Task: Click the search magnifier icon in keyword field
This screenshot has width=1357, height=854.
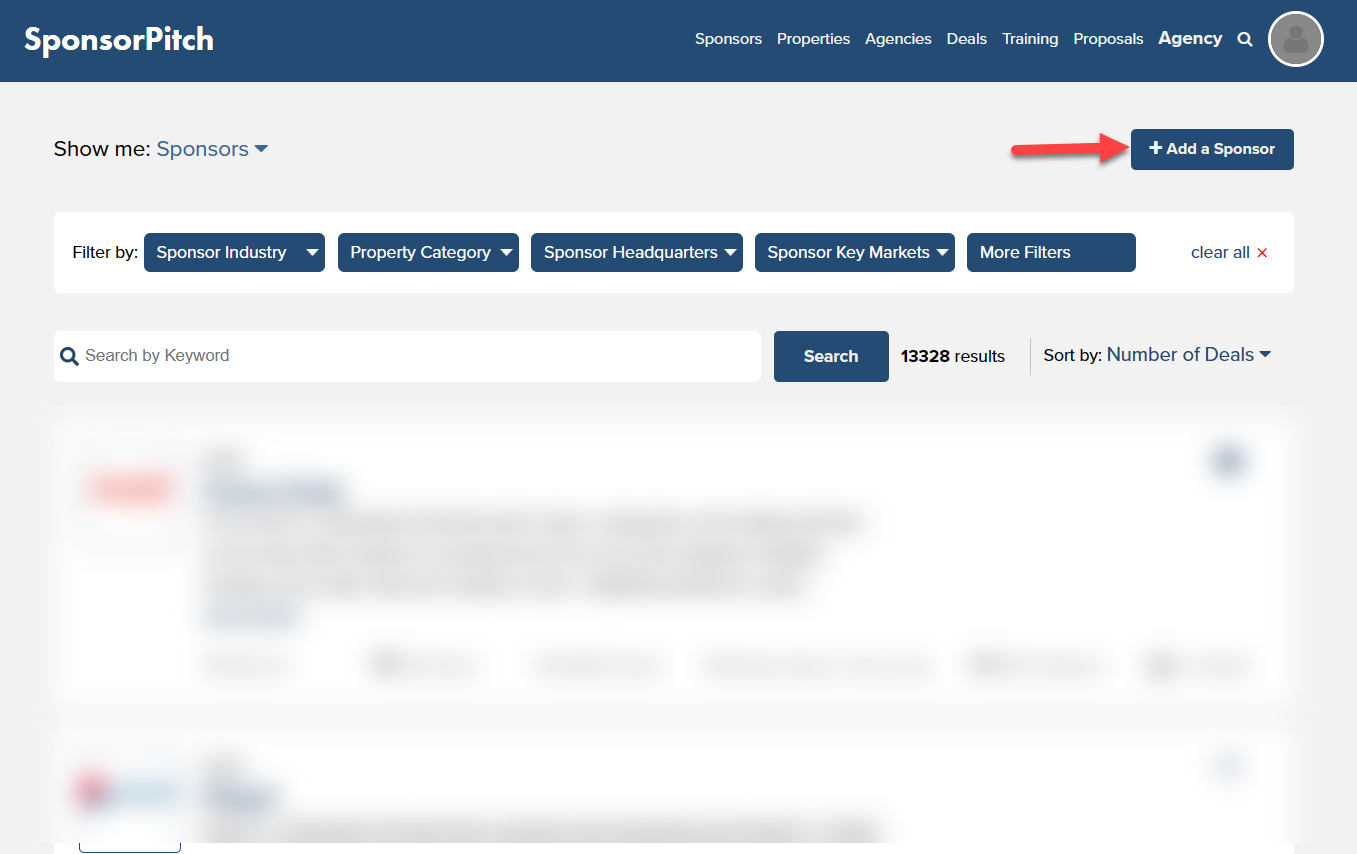Action: point(69,356)
